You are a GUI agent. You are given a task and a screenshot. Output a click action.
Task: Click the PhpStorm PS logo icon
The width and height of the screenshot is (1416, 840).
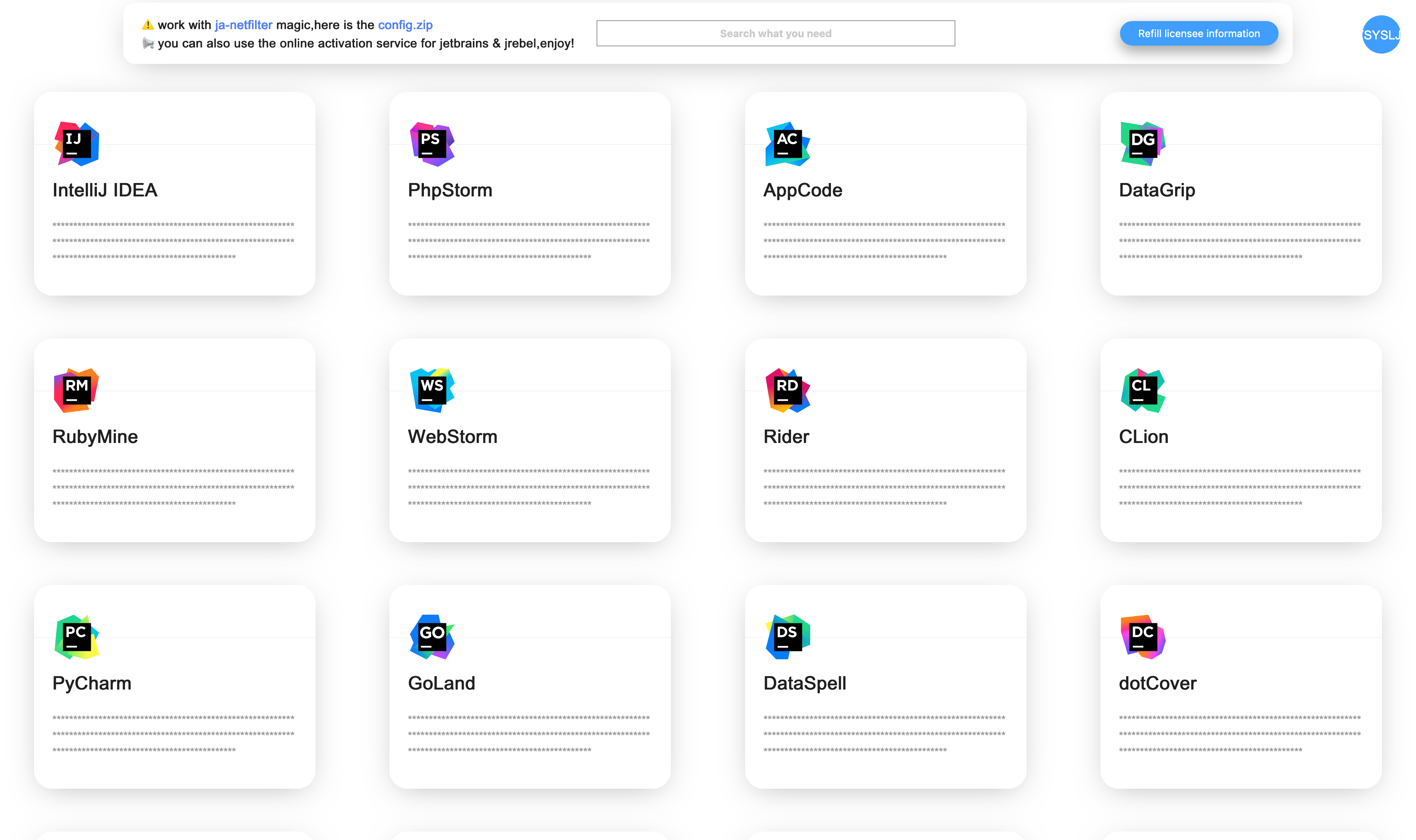tap(432, 144)
